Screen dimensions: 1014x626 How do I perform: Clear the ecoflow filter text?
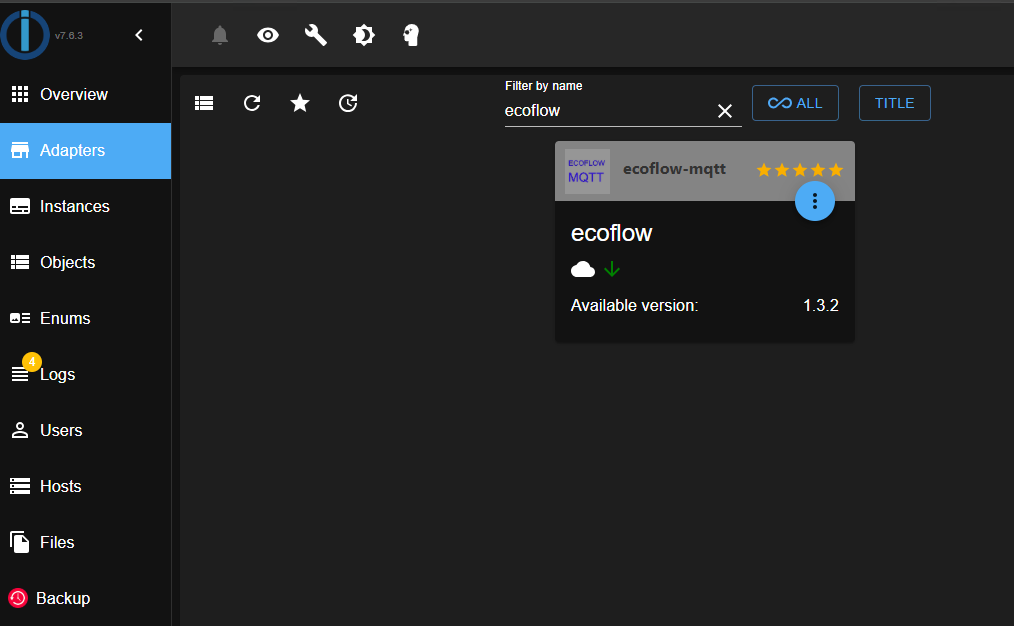click(725, 111)
